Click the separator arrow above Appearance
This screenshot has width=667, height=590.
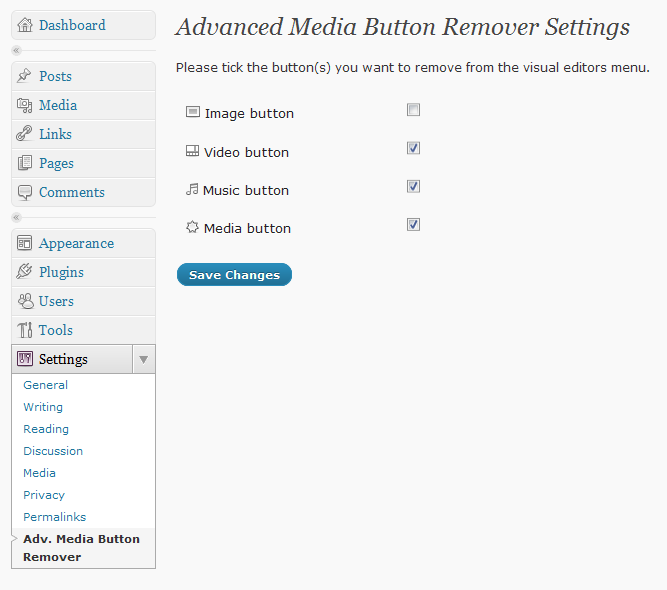point(16,217)
